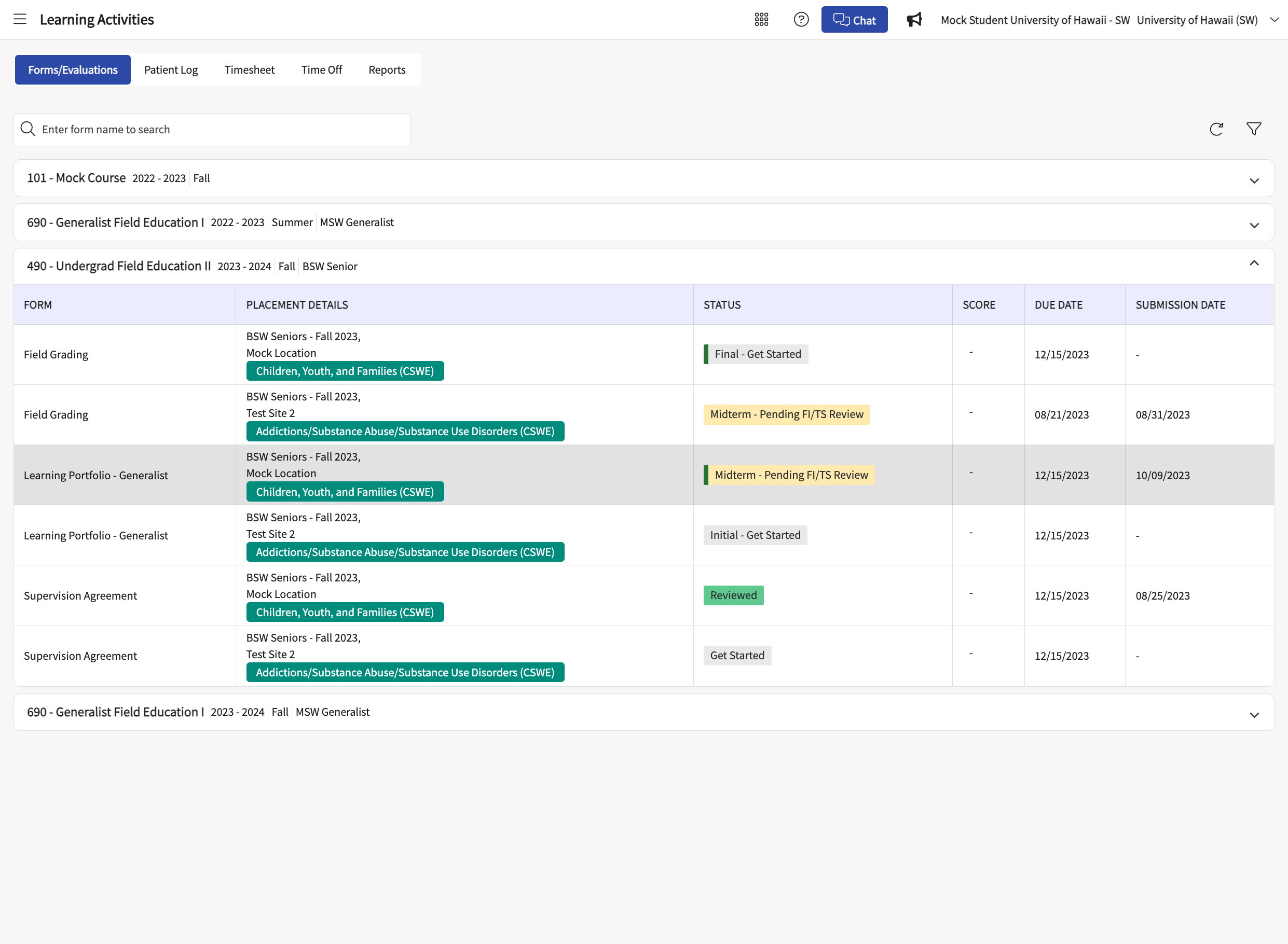Open the hamburger navigation menu
This screenshot has width=1288, height=944.
click(20, 19)
